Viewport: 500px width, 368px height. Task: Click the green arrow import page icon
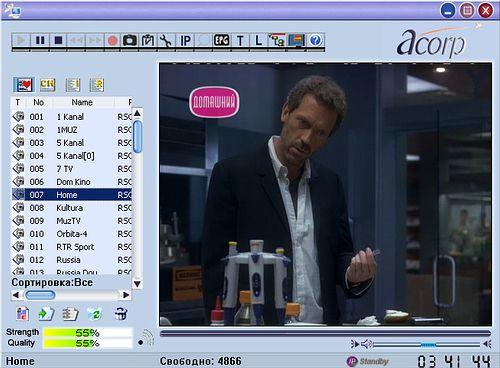tap(46, 314)
